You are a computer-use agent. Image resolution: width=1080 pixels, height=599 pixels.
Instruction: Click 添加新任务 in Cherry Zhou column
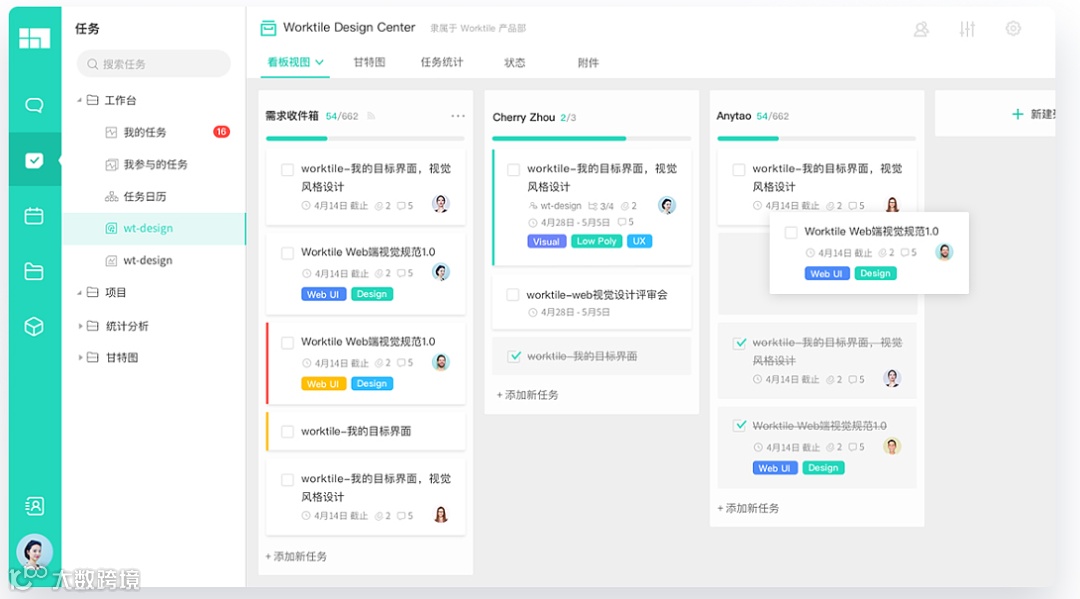click(x=528, y=395)
